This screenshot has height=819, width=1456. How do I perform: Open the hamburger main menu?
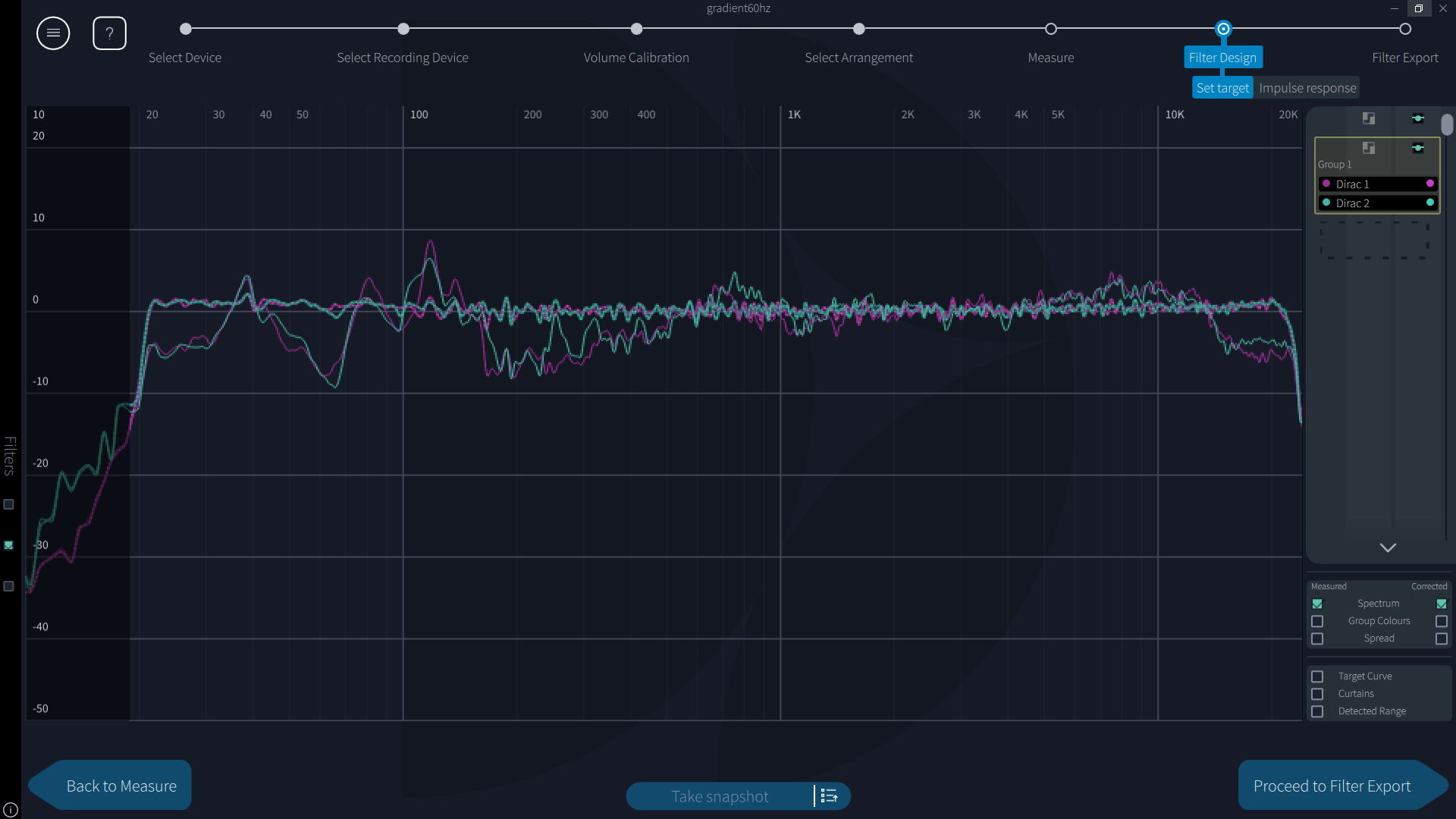[x=53, y=33]
